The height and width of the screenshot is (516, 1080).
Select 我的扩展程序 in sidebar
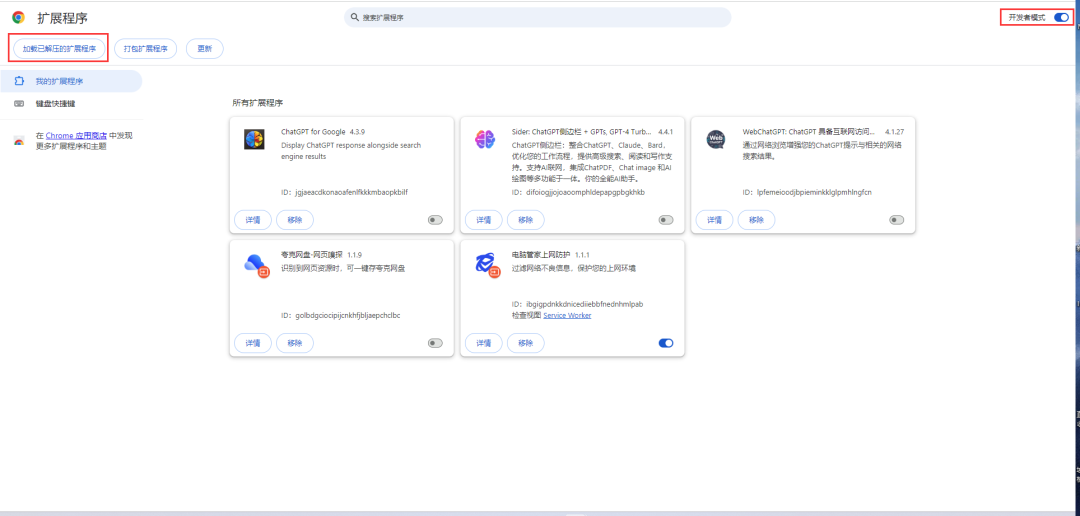click(71, 81)
